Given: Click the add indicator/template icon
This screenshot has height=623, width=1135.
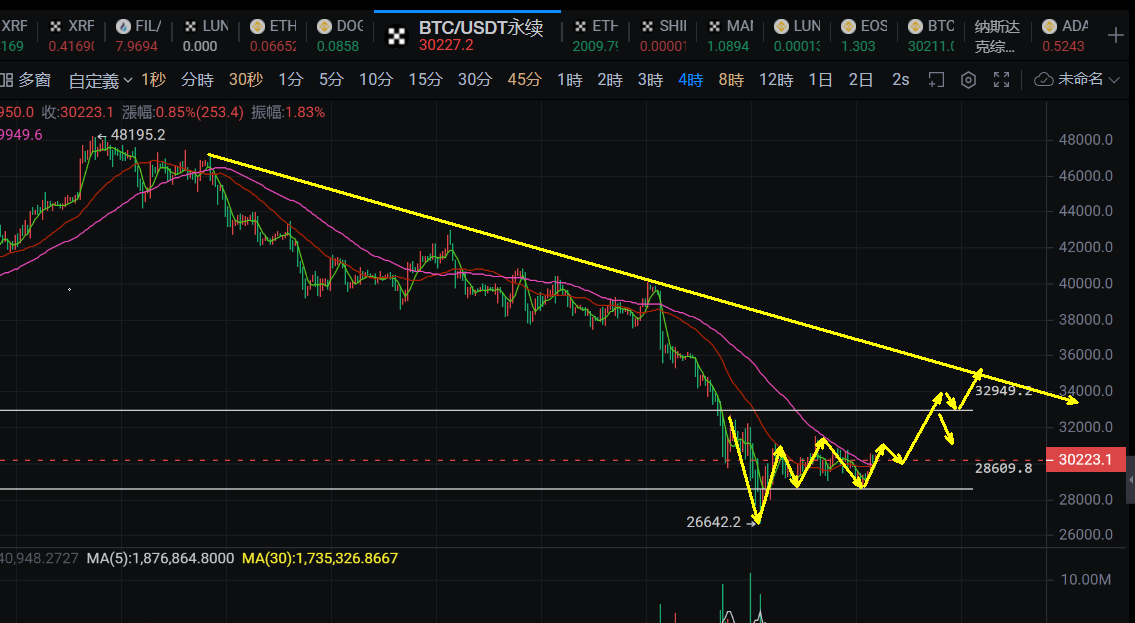Looking at the screenshot, I should click(936, 80).
